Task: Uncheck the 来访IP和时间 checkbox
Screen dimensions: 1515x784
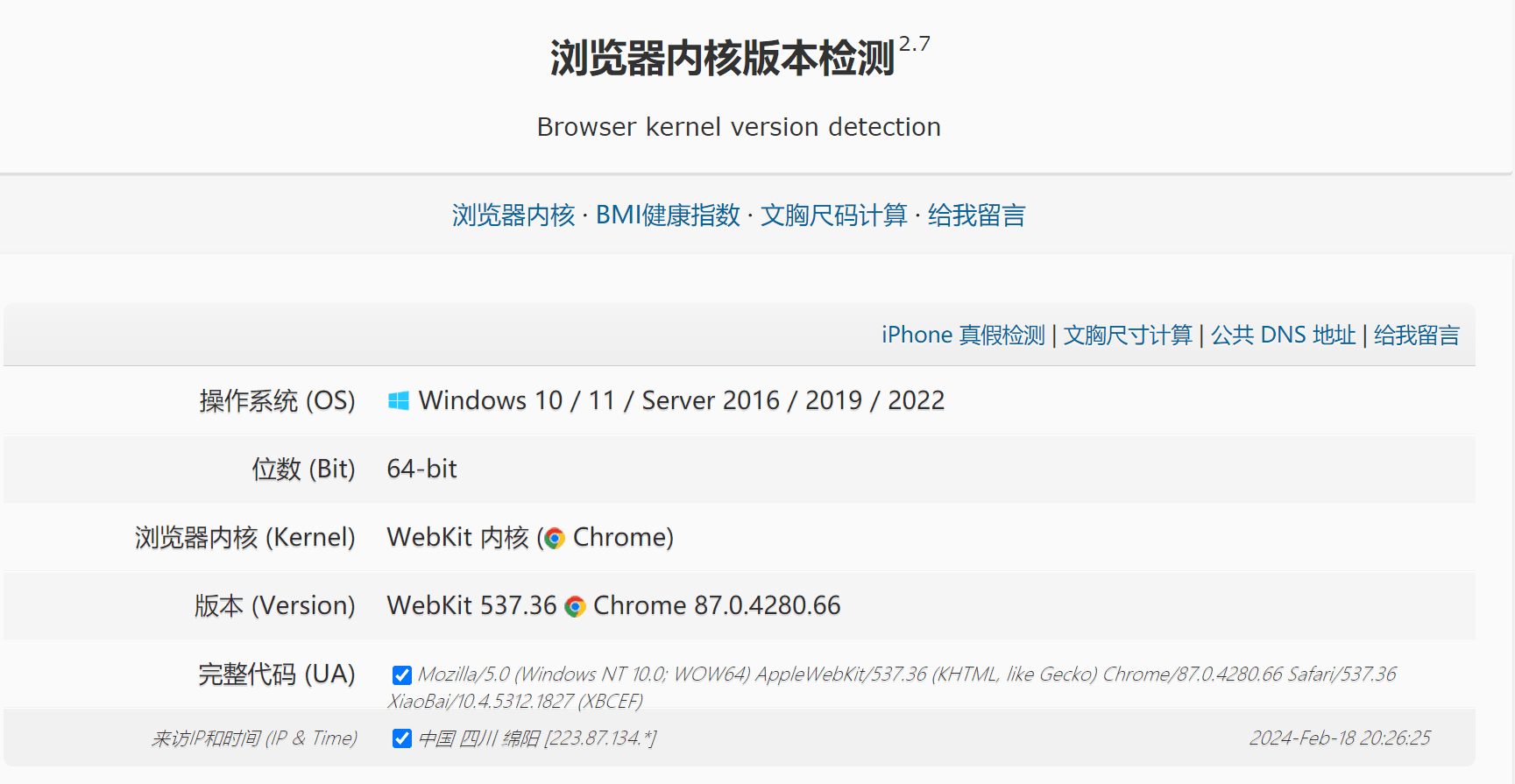Action: (401, 738)
